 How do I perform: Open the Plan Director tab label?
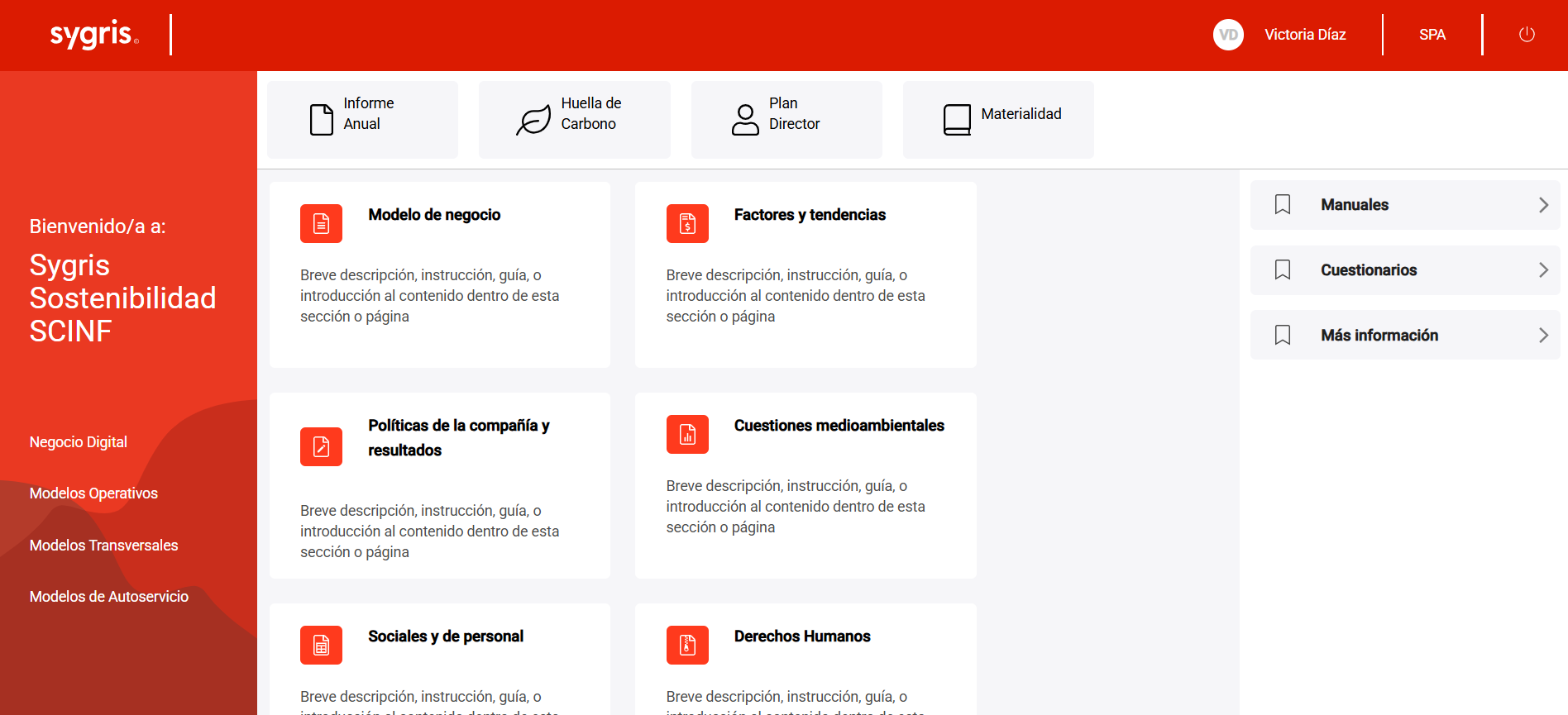click(794, 113)
